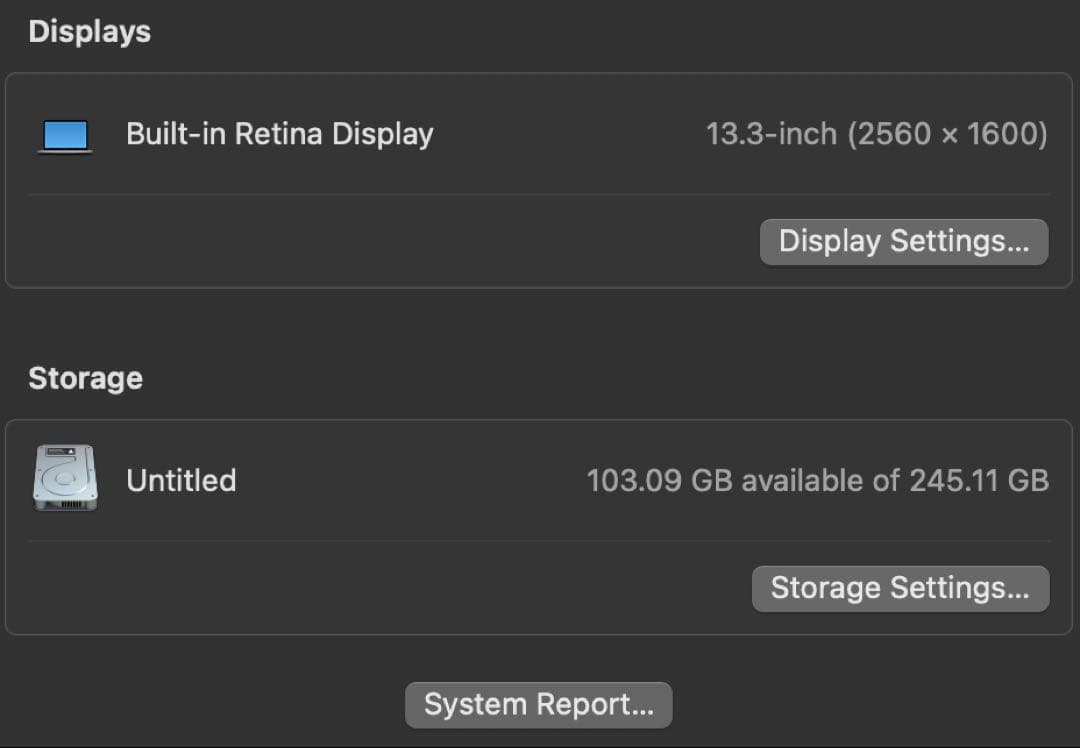The height and width of the screenshot is (748, 1080).
Task: Click the storage drive icon beside Untitled
Action: 64,478
